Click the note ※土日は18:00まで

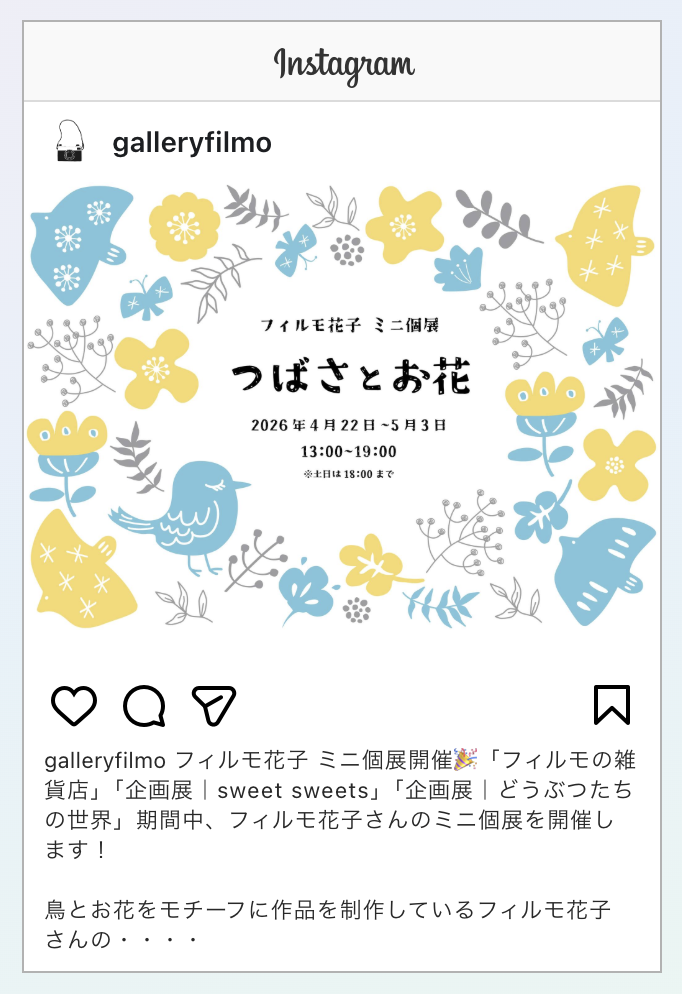349,474
